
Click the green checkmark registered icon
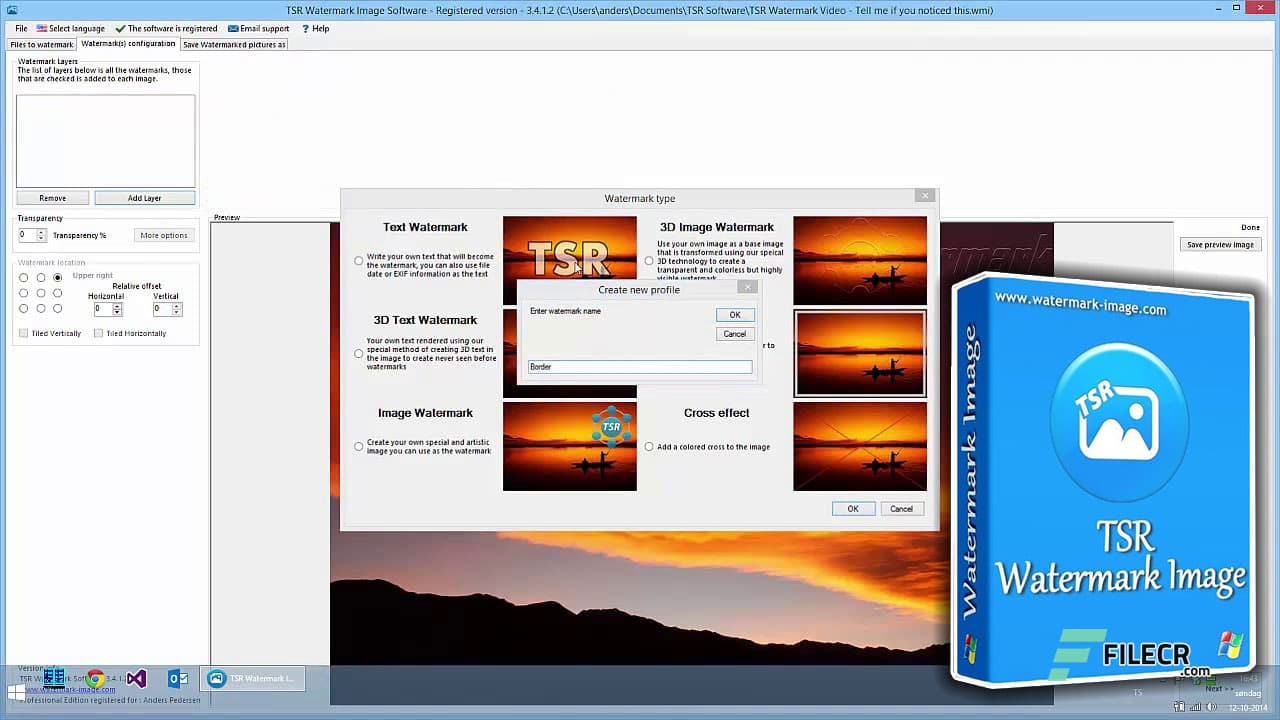[120, 29]
